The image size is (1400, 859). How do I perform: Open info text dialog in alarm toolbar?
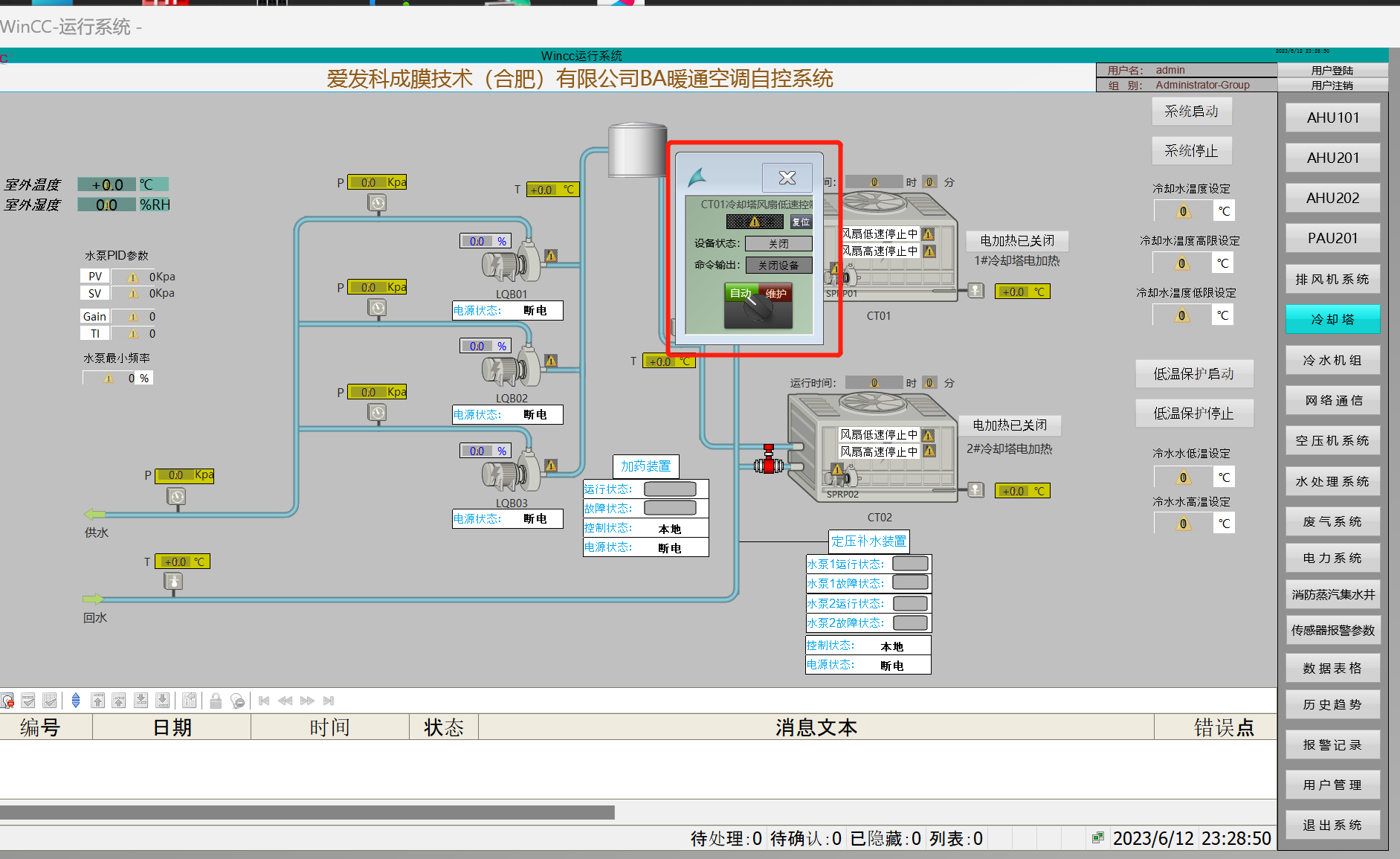point(190,701)
